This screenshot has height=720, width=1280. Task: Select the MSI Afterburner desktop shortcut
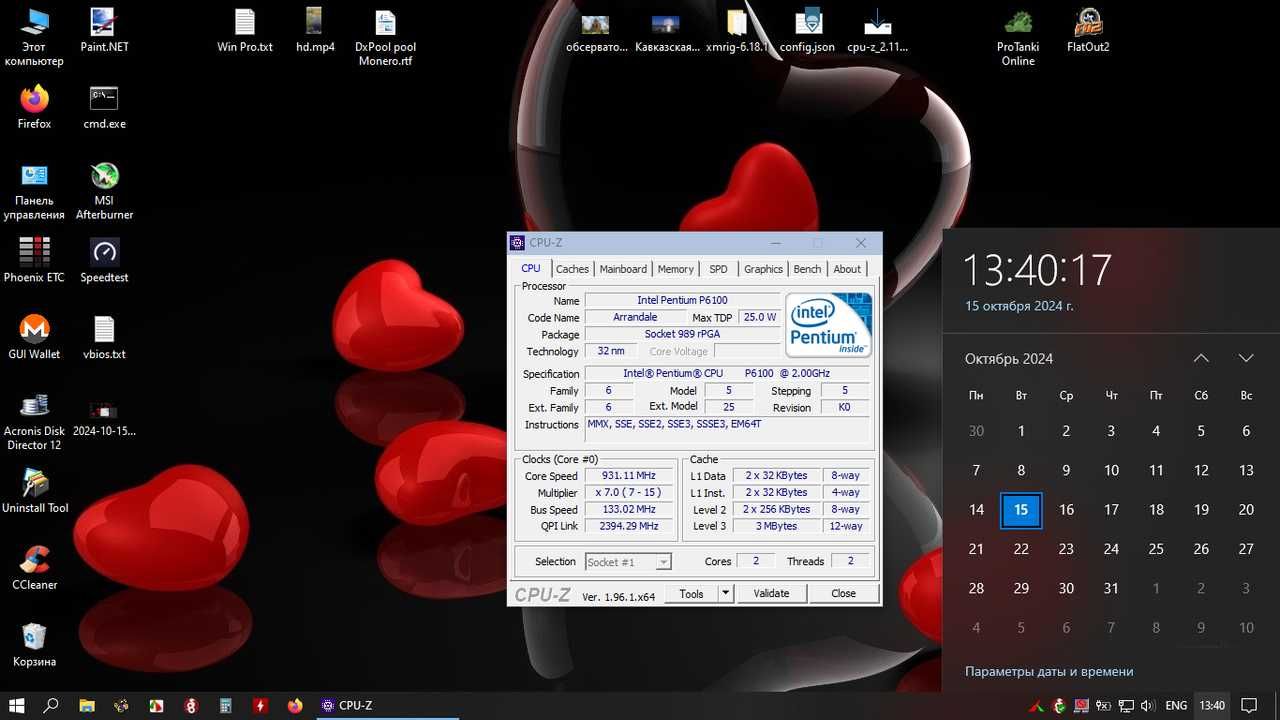[x=104, y=192]
